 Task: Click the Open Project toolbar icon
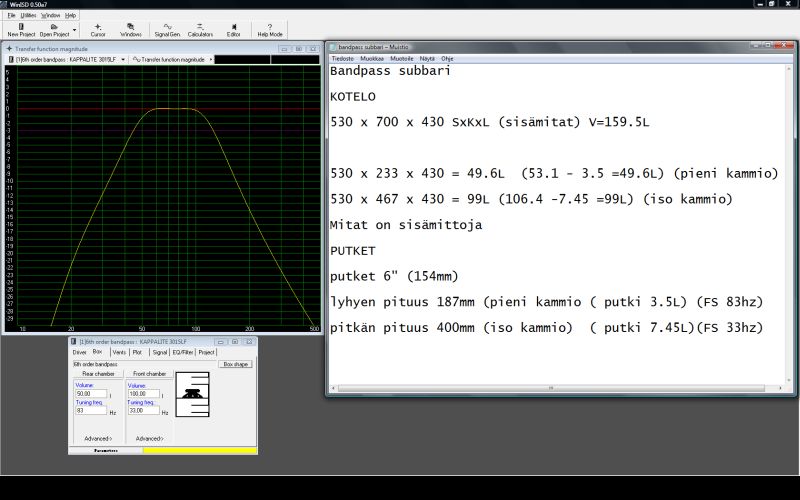(x=54, y=29)
